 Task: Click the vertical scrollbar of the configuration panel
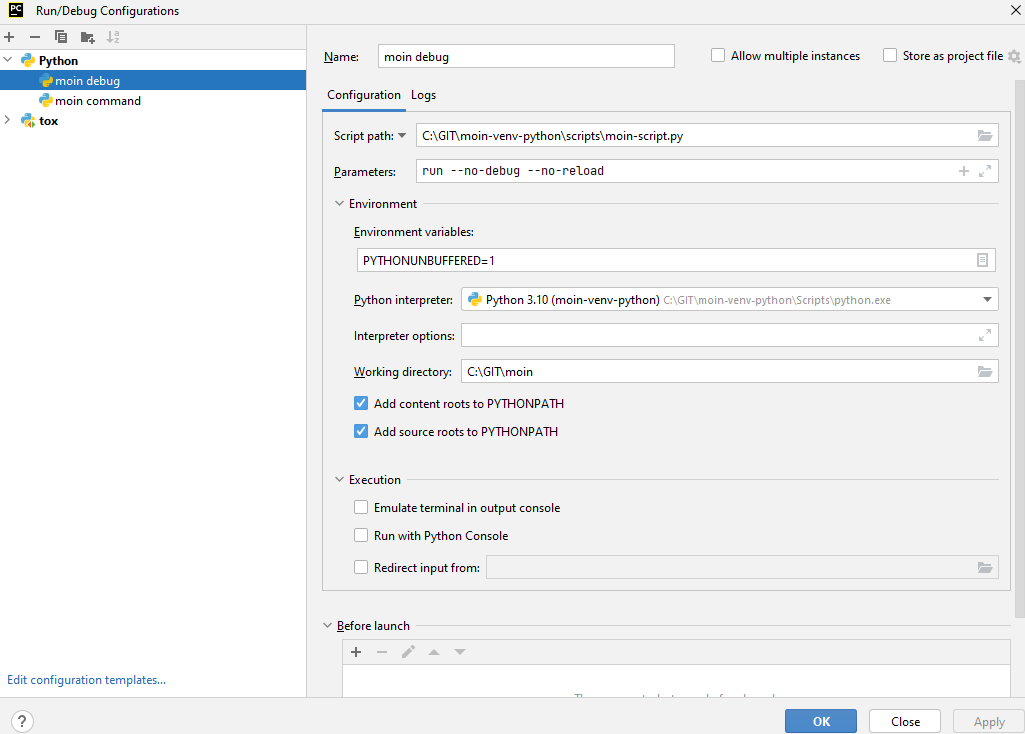(x=1020, y=348)
